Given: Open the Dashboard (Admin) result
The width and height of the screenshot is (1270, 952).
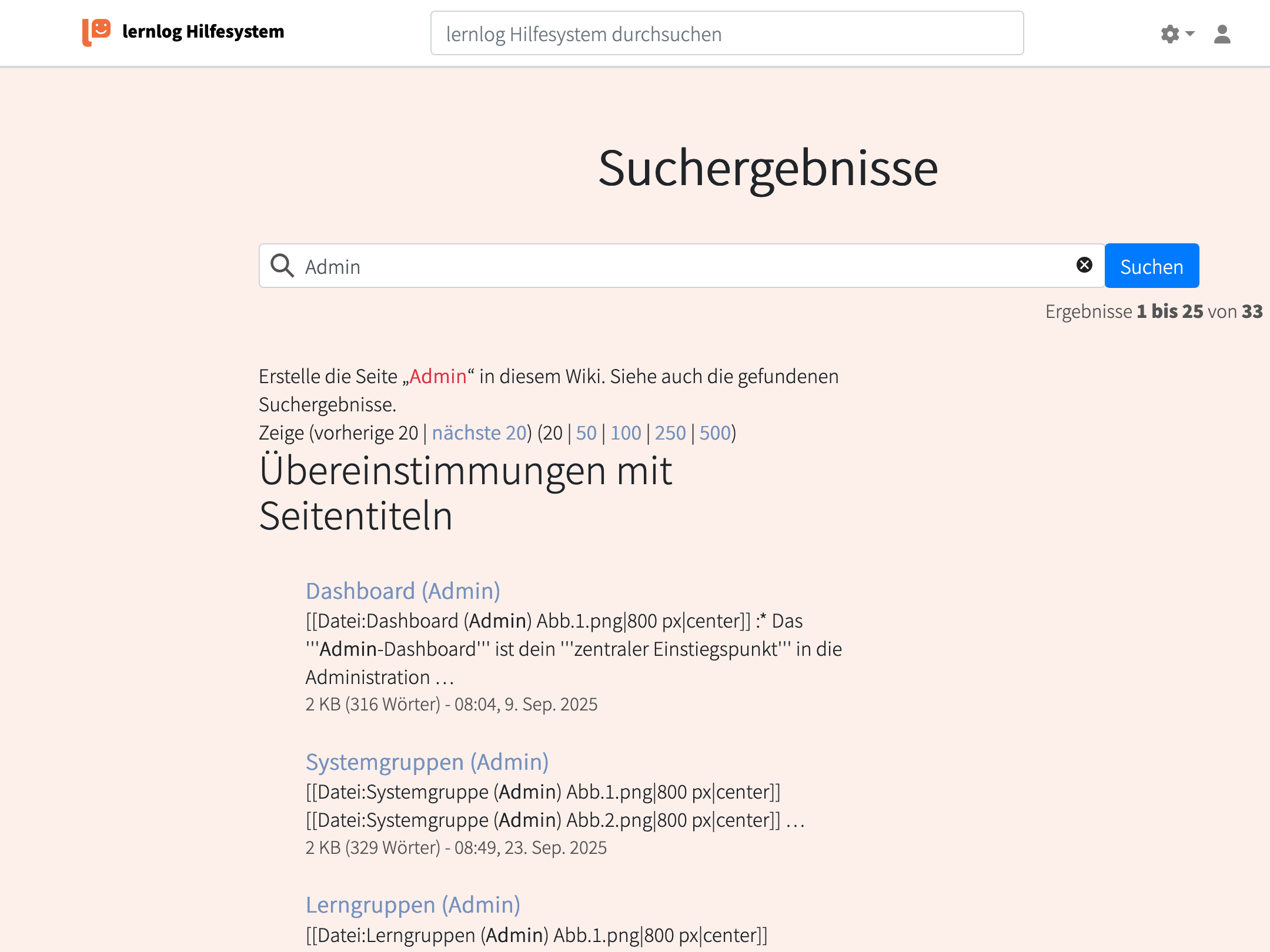Looking at the screenshot, I should tap(403, 591).
